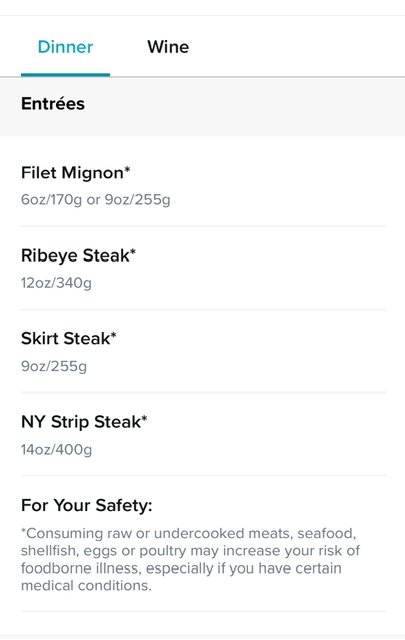Viewport: 405px width, 640px height.
Task: Open the Wine tab
Action: [x=168, y=47]
